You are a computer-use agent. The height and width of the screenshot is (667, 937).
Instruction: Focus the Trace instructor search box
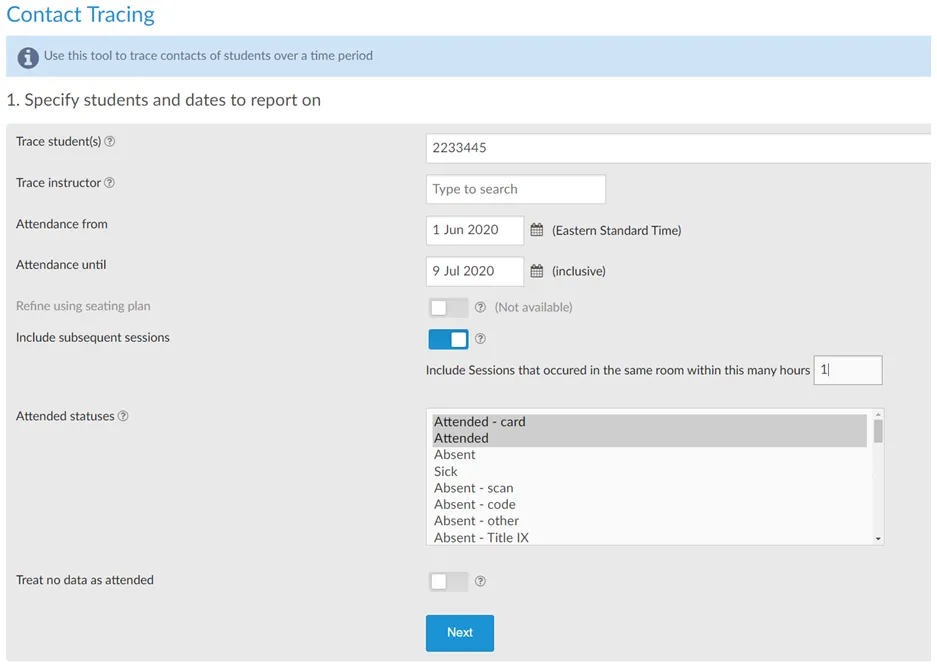516,189
